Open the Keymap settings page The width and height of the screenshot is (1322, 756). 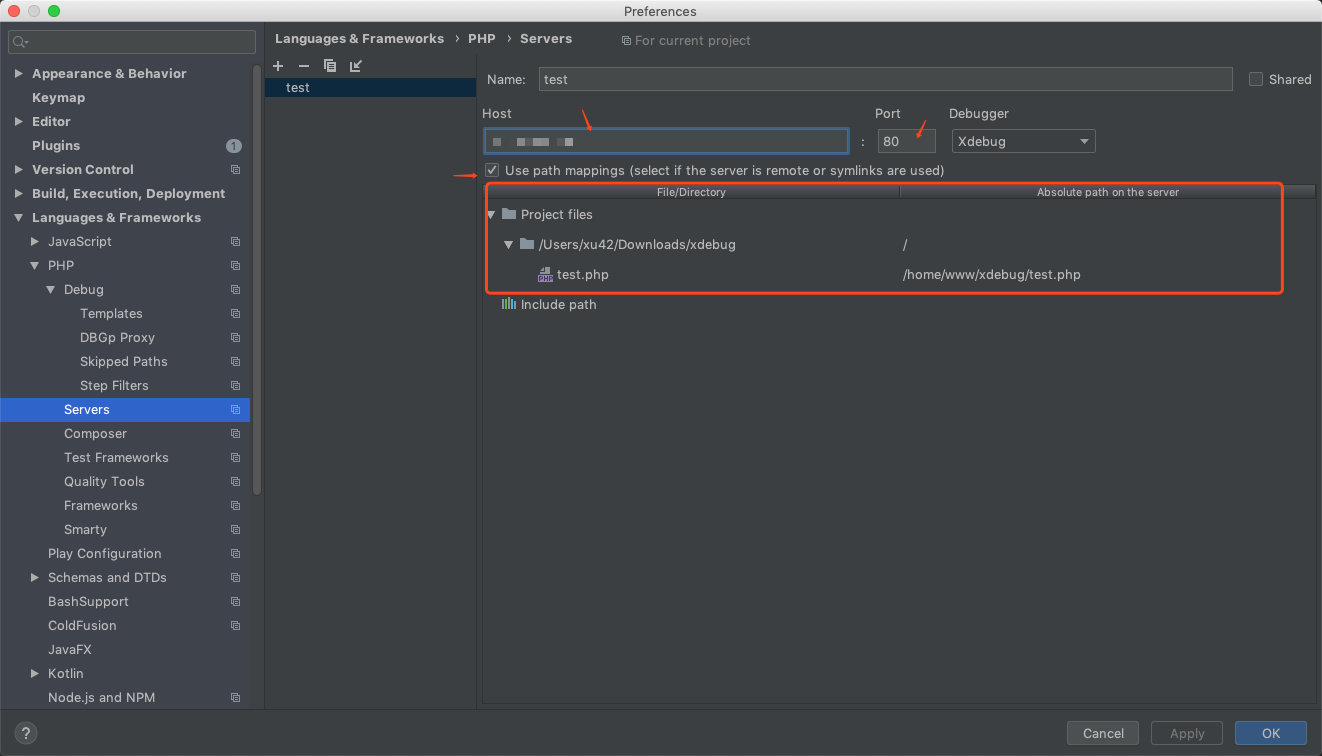(58, 98)
